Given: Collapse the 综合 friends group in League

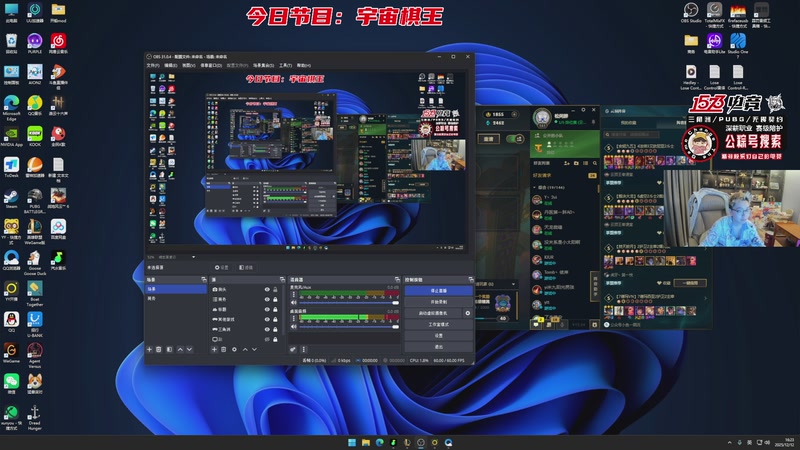Looking at the screenshot, I should (535, 187).
